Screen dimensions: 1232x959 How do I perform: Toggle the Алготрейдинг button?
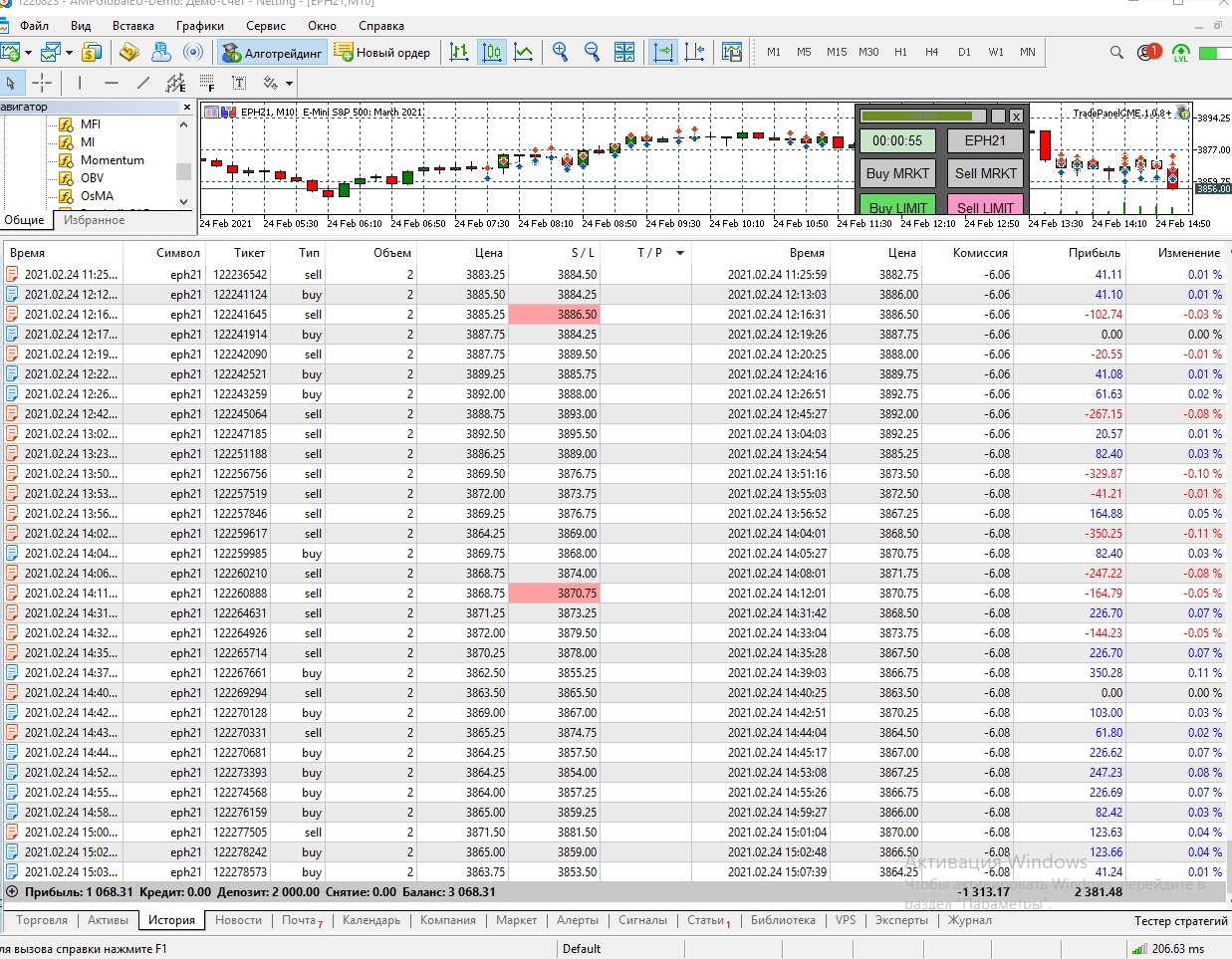pyautogui.click(x=273, y=53)
